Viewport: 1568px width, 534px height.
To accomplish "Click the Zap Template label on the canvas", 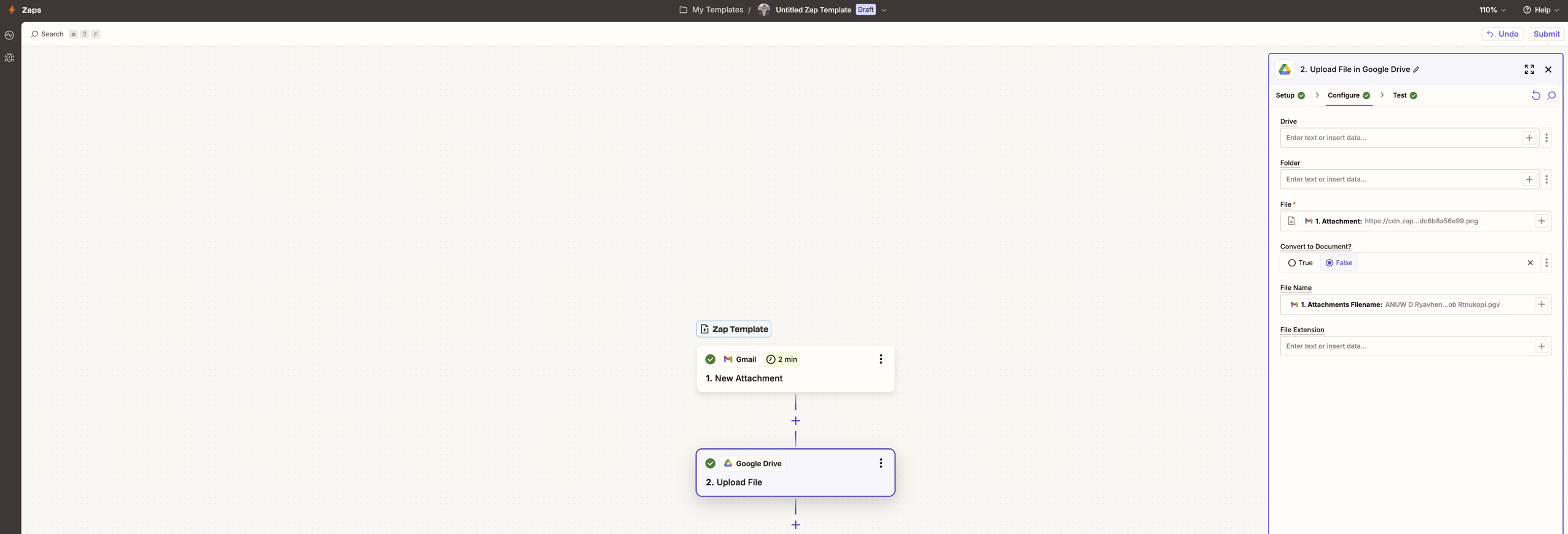I will click(733, 330).
